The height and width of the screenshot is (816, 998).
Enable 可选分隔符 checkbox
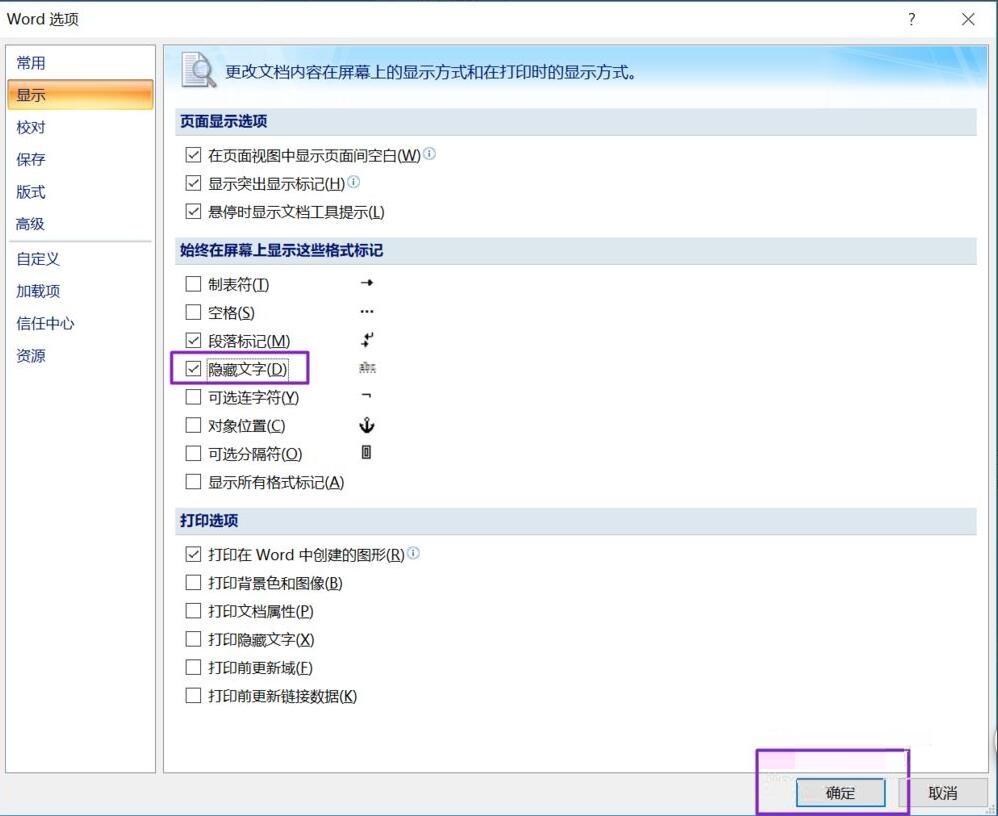tap(193, 453)
